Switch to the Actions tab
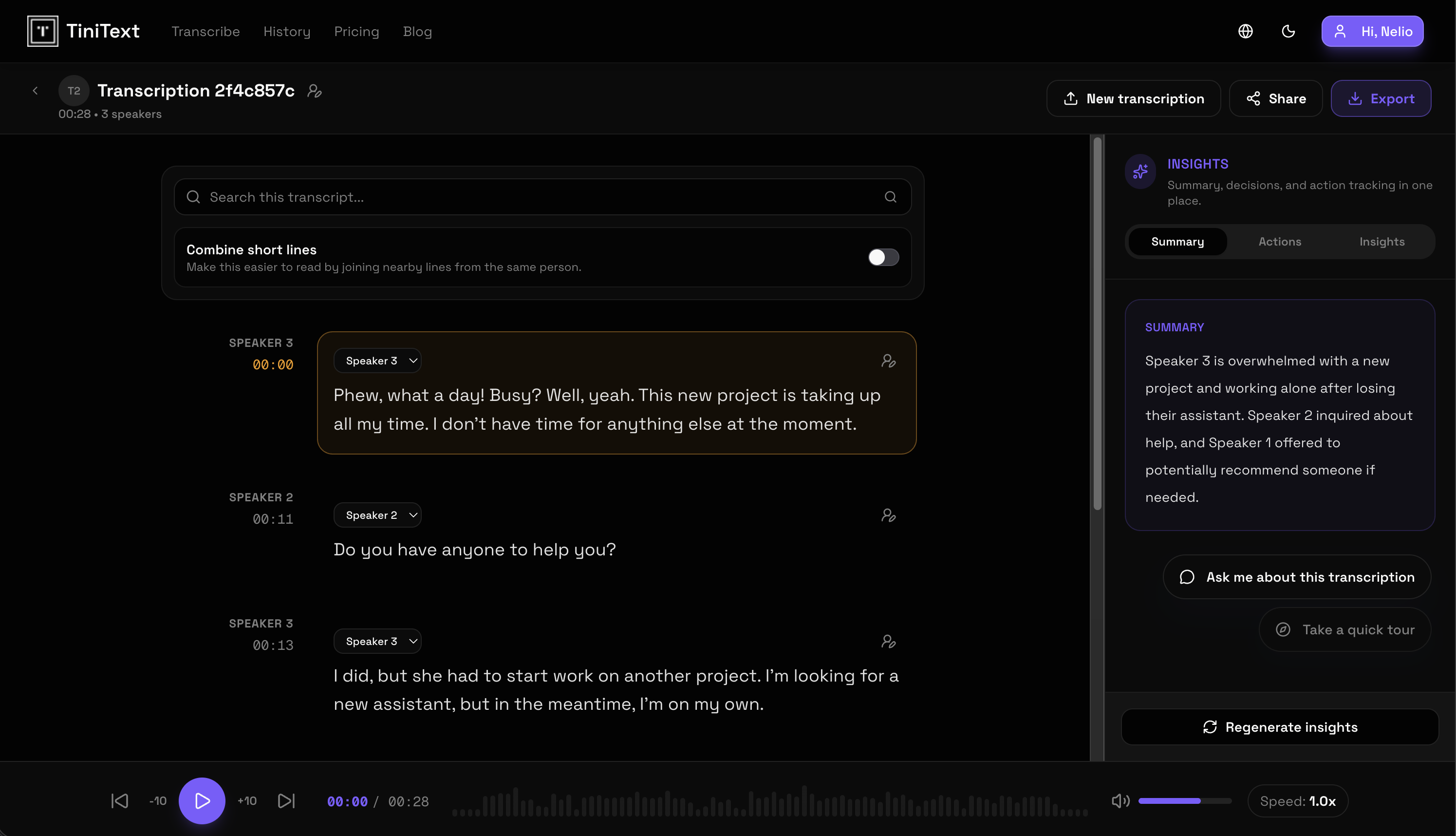This screenshot has width=1456, height=836. click(x=1279, y=242)
